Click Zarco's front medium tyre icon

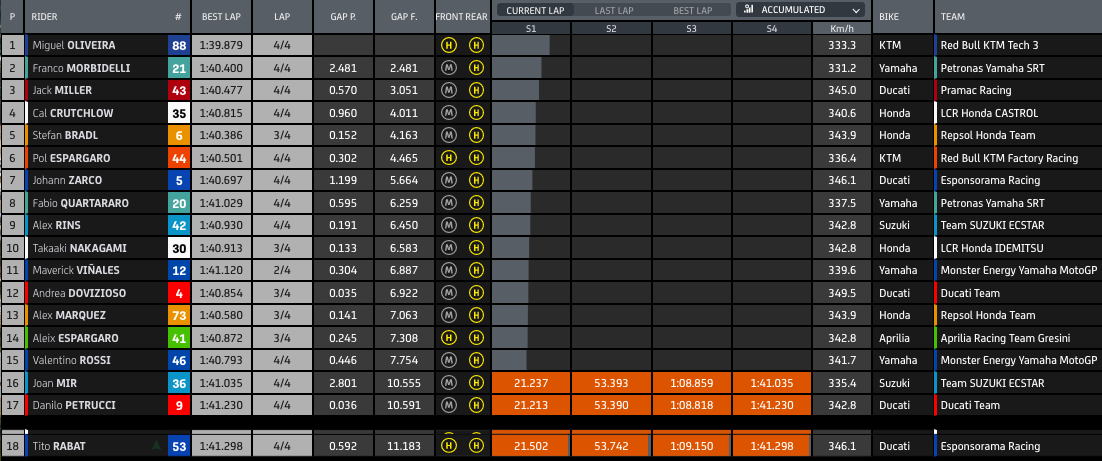coord(448,181)
